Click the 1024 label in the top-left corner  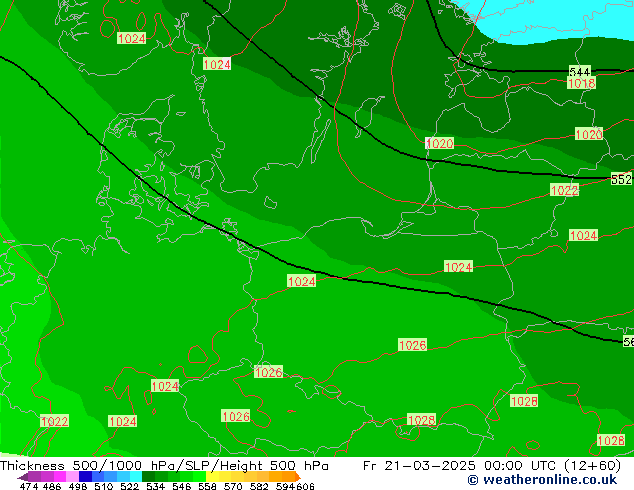click(131, 38)
